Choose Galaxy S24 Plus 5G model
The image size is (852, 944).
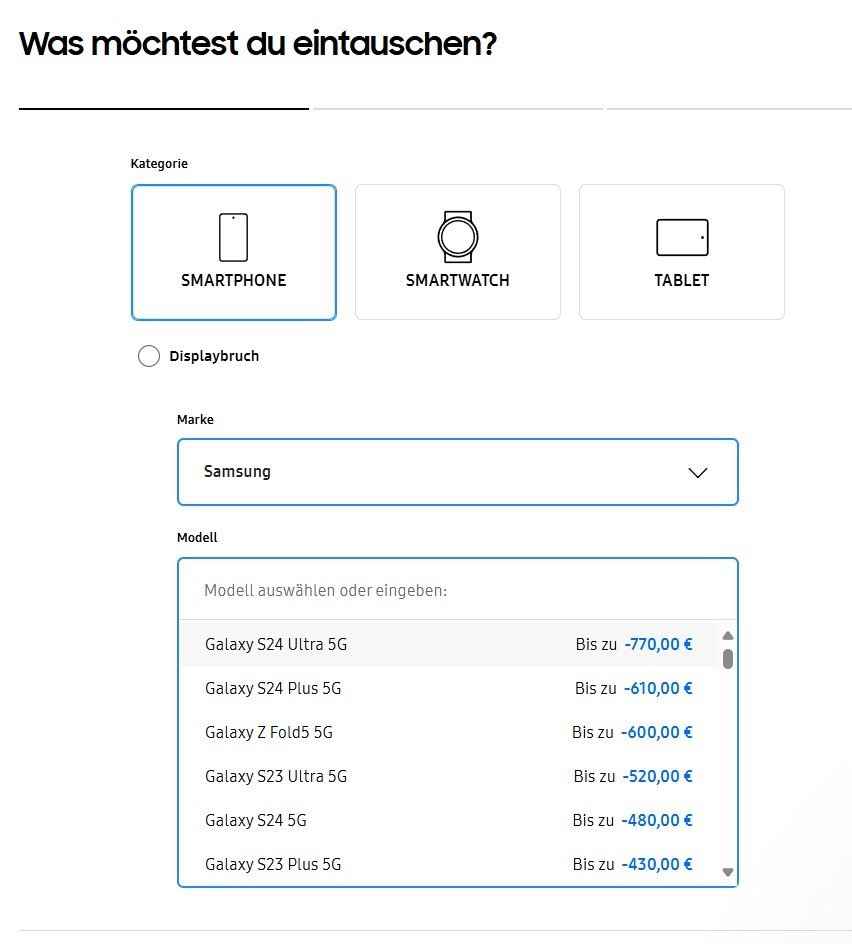click(273, 689)
